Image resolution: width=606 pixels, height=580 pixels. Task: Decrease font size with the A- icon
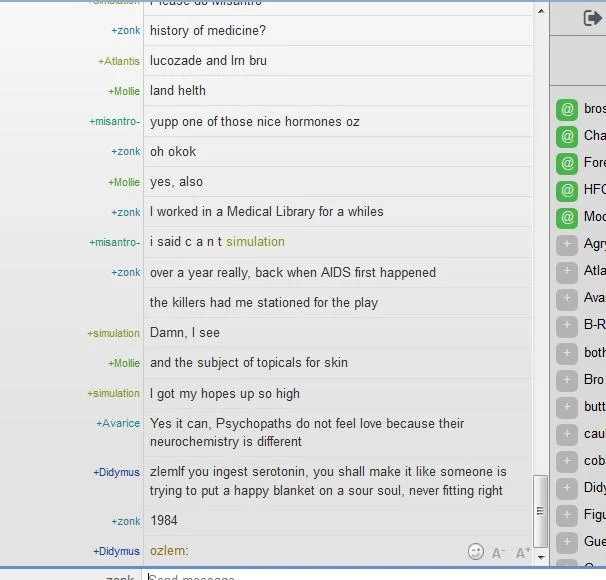[499, 553]
